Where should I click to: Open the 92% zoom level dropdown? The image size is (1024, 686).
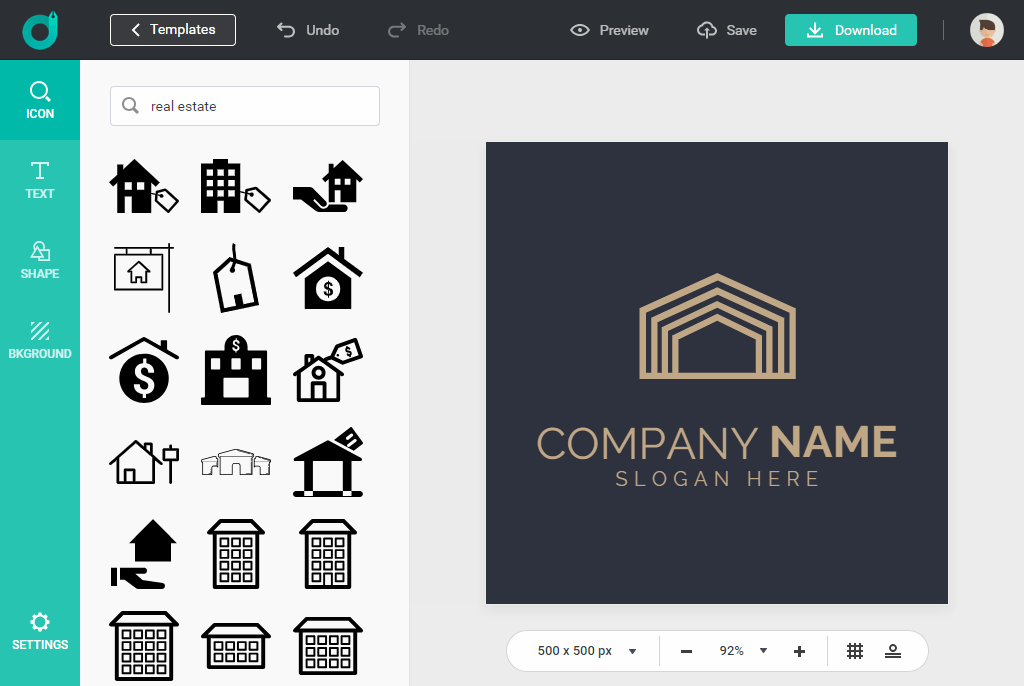741,651
